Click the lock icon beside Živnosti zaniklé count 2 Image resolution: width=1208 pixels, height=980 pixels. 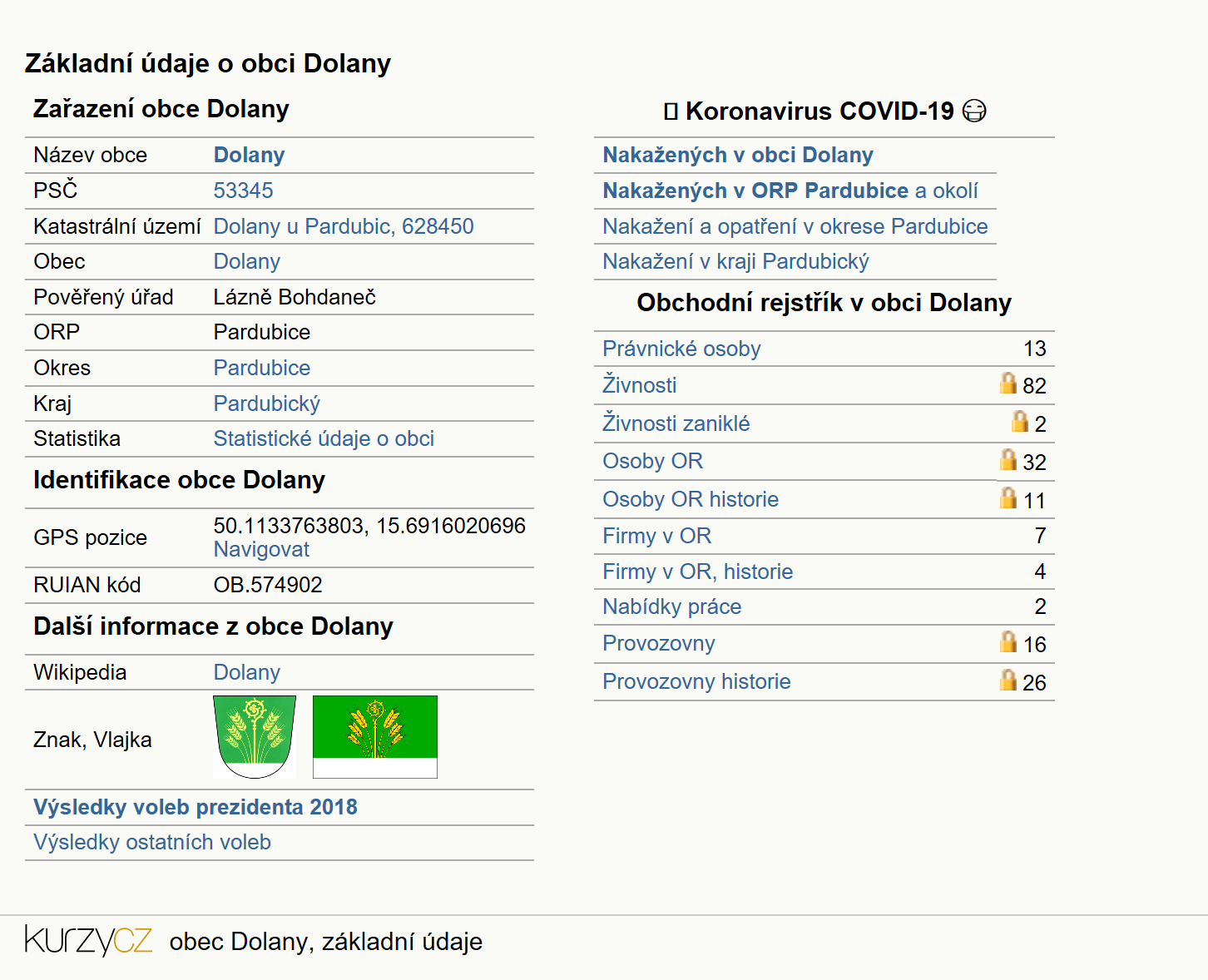tap(1020, 421)
